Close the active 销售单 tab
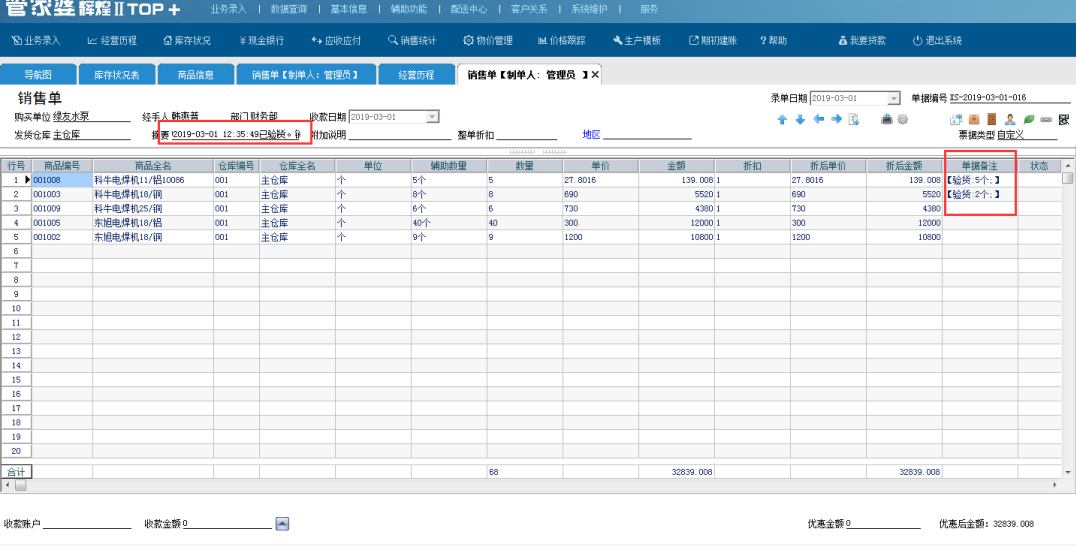 tap(595, 75)
